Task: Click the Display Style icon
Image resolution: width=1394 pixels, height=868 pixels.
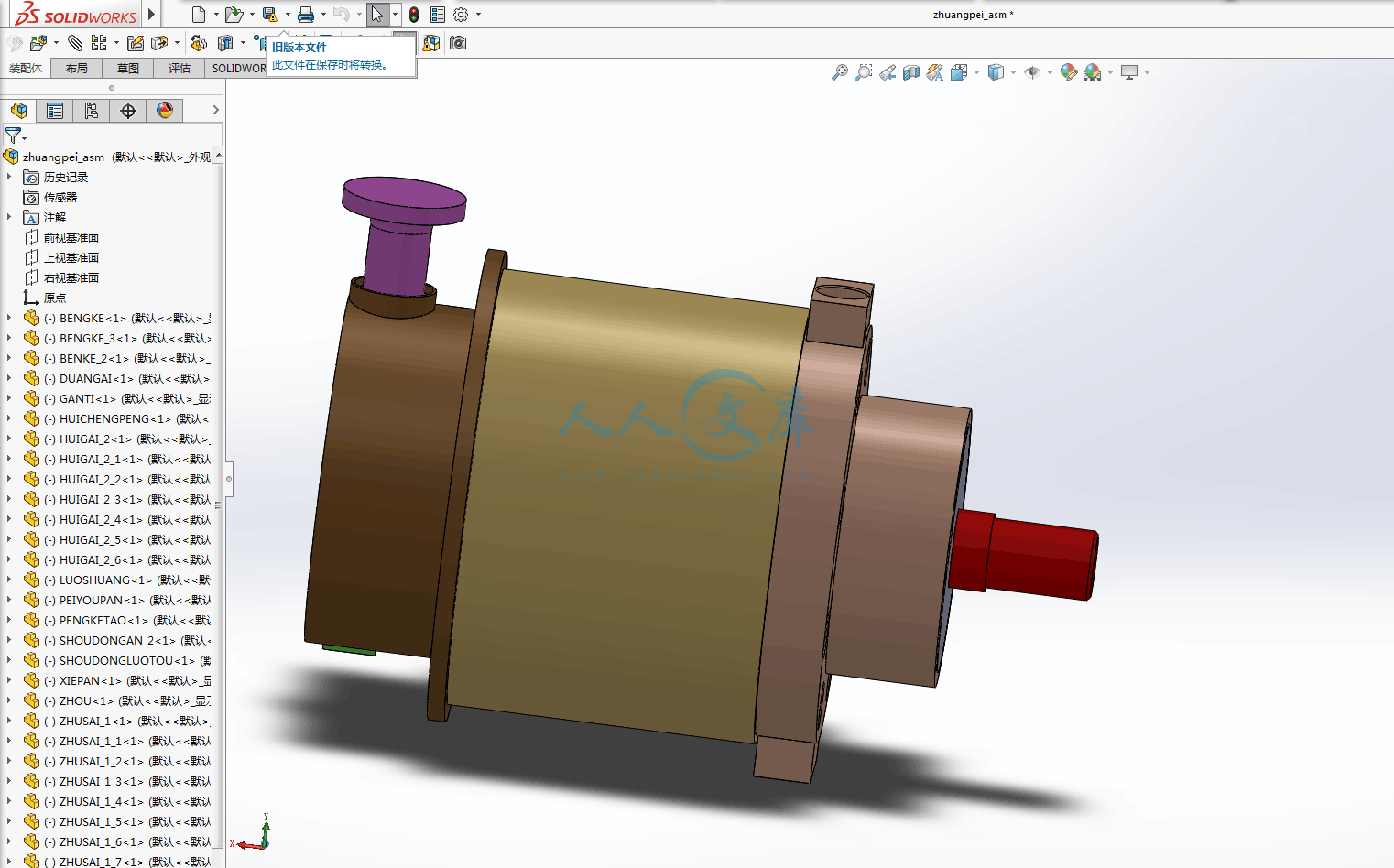Action: (996, 72)
